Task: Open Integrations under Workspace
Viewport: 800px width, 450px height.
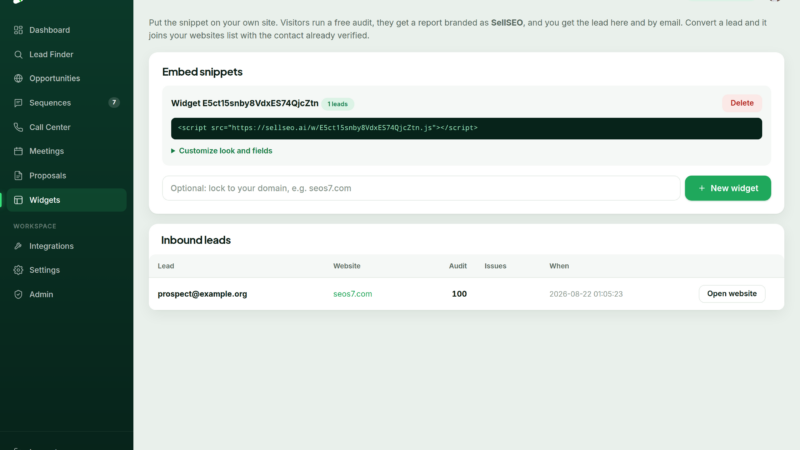Action: [x=66, y=246]
